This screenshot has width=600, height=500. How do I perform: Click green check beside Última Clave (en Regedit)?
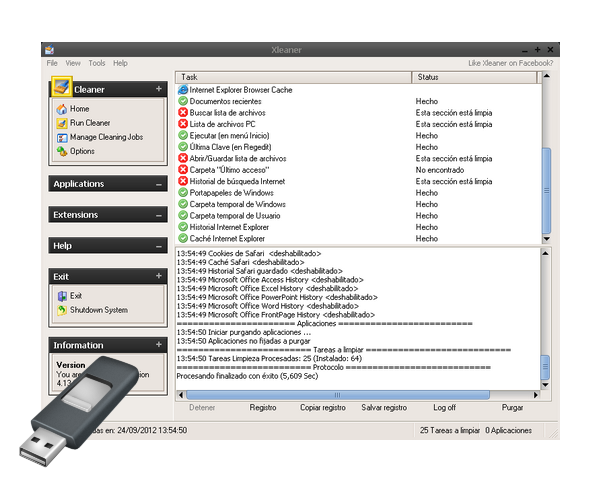coord(183,147)
